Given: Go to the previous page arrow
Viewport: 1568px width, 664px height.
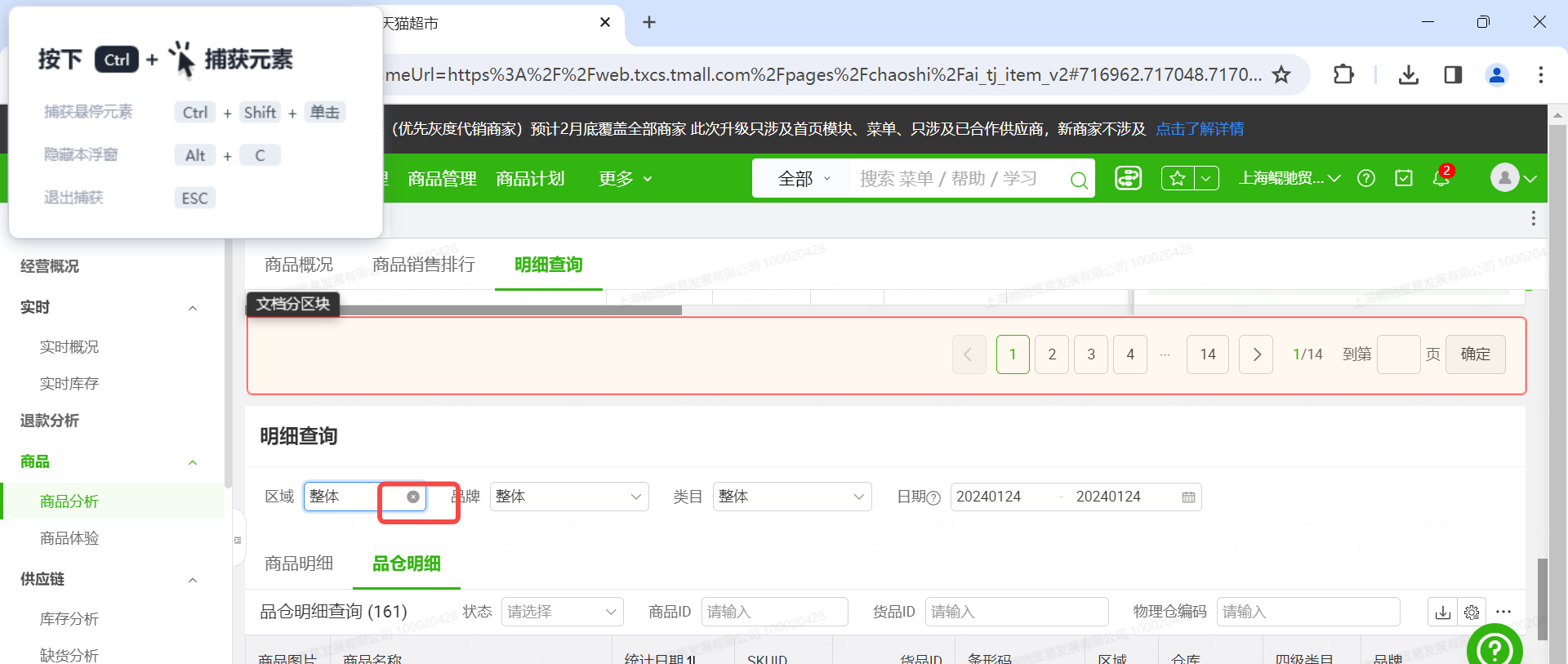Looking at the screenshot, I should tap(969, 354).
